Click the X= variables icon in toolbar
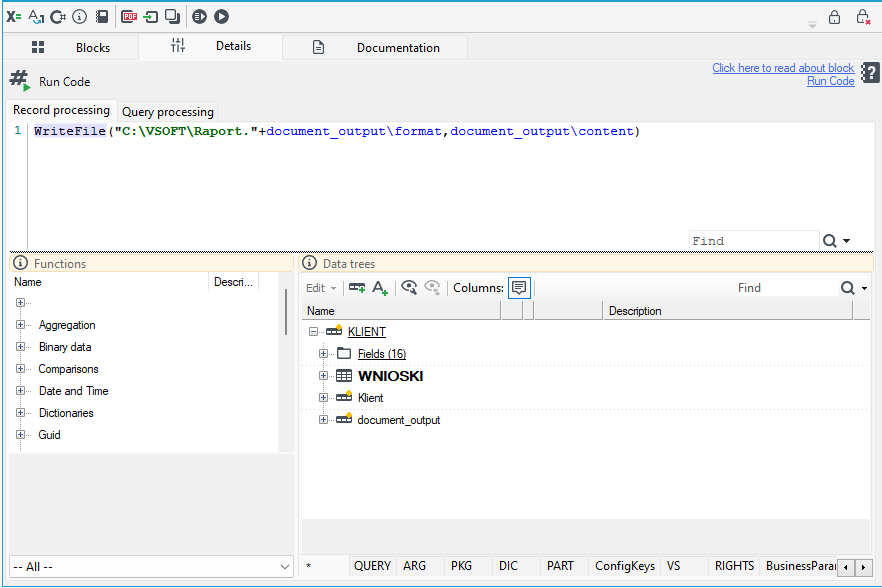This screenshot has height=588, width=882. pos(14,17)
